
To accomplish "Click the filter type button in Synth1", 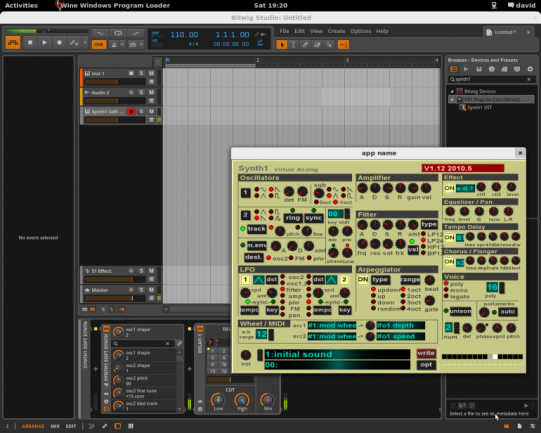I will [x=429, y=224].
